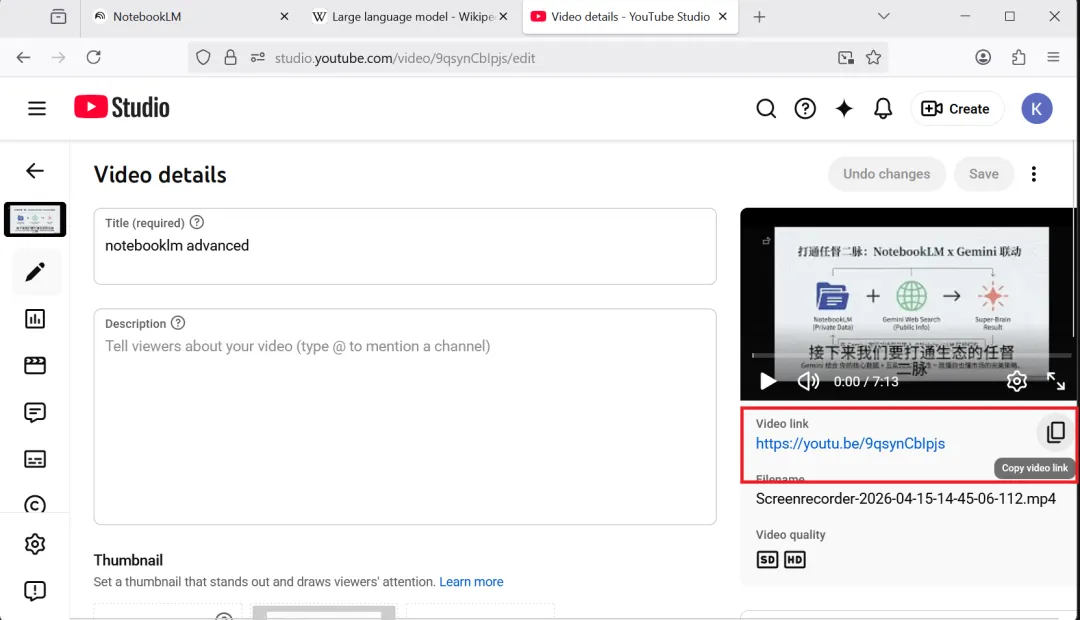Viewport: 1080px width, 620px height.
Task: Click the video thumbnail in sidebar
Action: (x=35, y=220)
